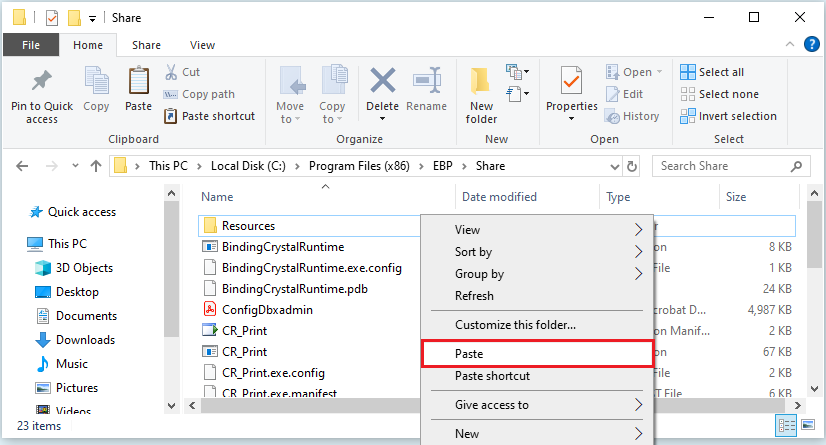Click the Refresh button beside address bar
Screen dimensions: 826x445
click(x=632, y=166)
